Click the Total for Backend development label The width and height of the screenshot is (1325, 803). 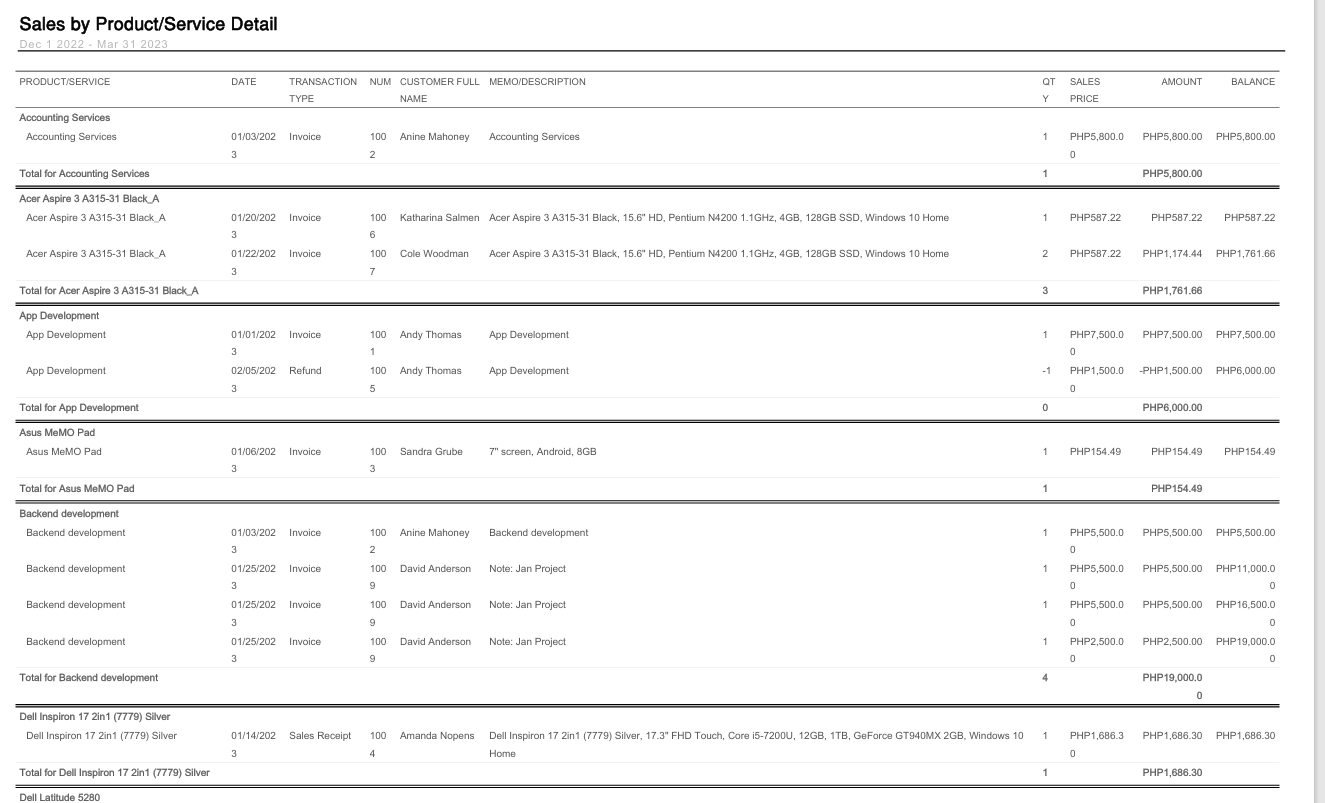click(89, 678)
